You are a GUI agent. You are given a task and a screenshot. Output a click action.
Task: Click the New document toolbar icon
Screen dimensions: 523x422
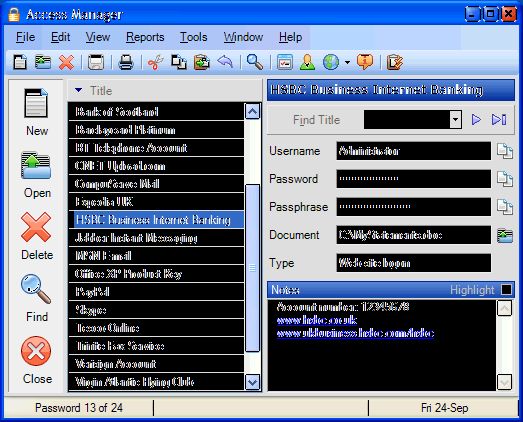point(20,62)
